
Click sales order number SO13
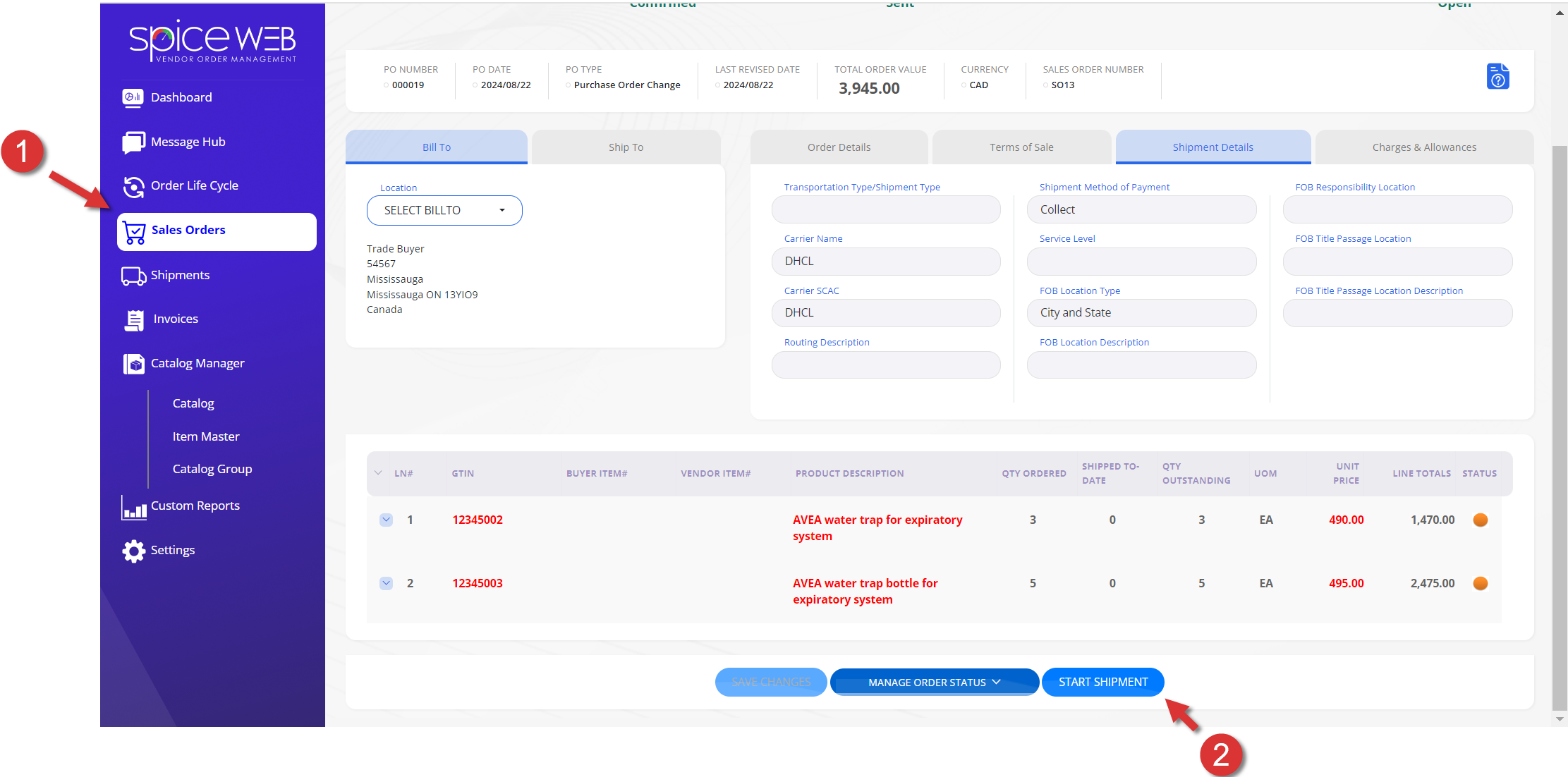(x=1062, y=85)
